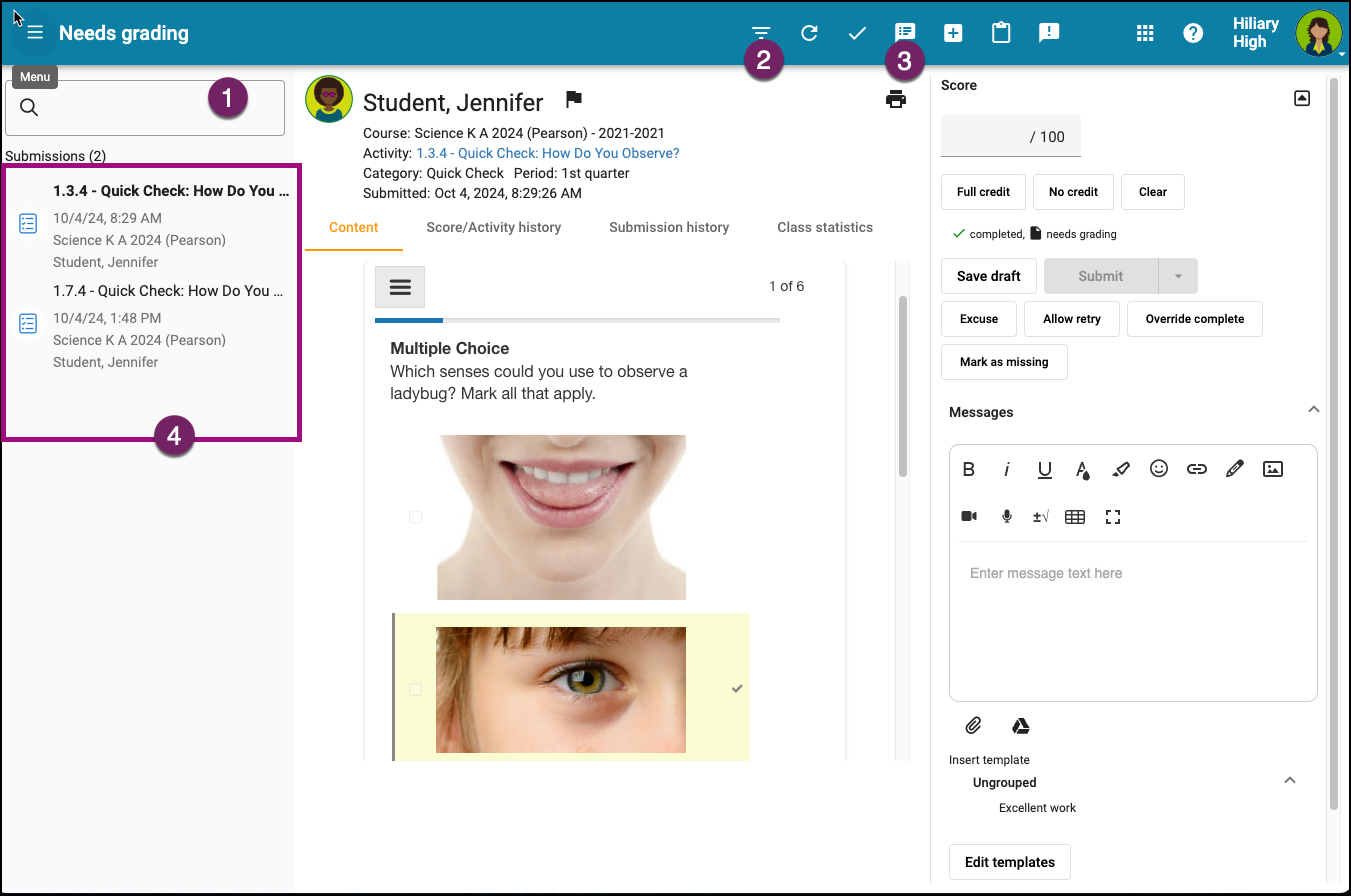Image resolution: width=1351 pixels, height=896 pixels.
Task: Collapse the Score panel arrow box
Action: click(x=1302, y=98)
